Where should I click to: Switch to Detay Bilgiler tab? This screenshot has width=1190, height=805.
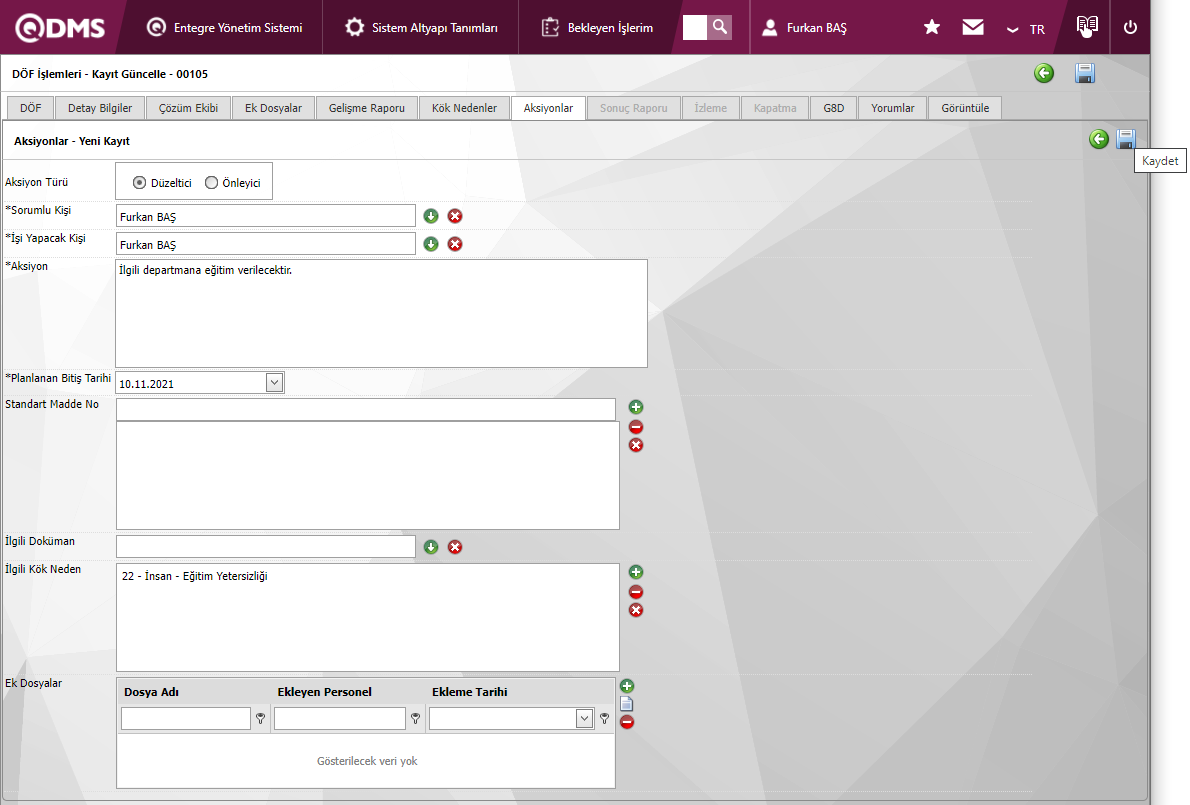coord(100,108)
